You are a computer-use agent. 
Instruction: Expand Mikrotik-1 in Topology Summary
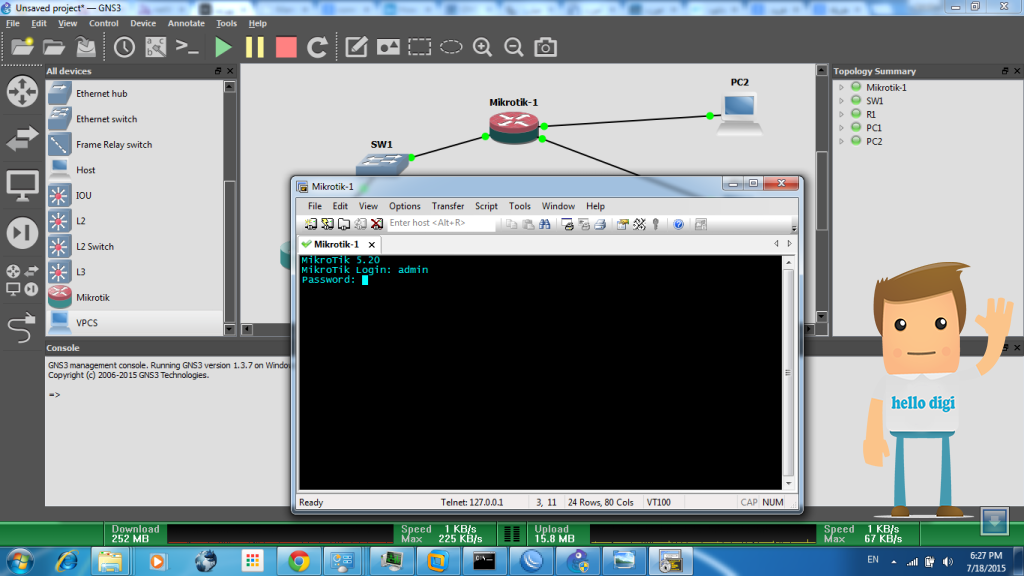coord(841,87)
